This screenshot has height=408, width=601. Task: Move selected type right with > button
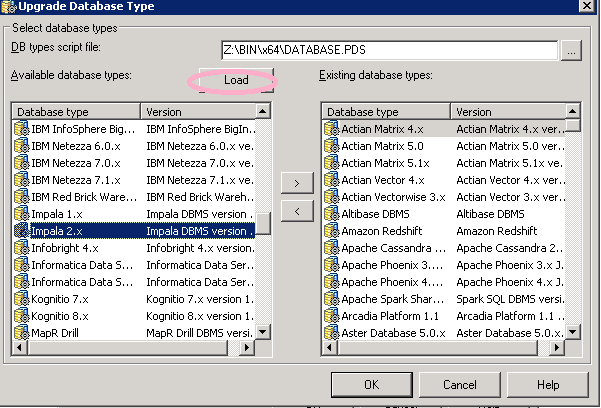click(297, 183)
